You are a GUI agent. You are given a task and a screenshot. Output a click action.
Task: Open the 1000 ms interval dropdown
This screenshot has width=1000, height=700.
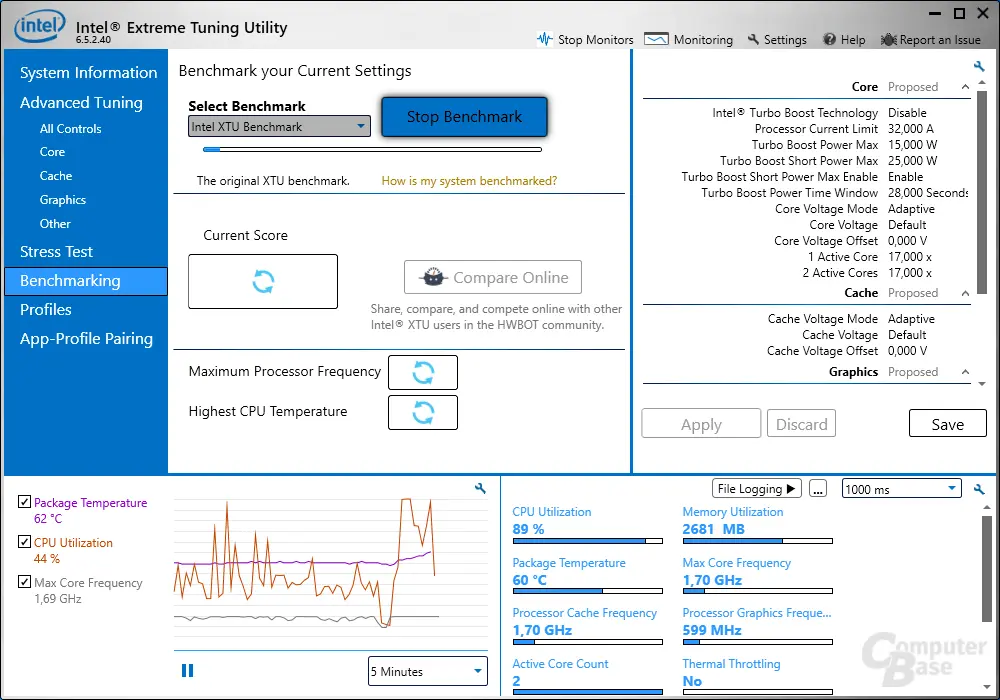click(x=901, y=489)
